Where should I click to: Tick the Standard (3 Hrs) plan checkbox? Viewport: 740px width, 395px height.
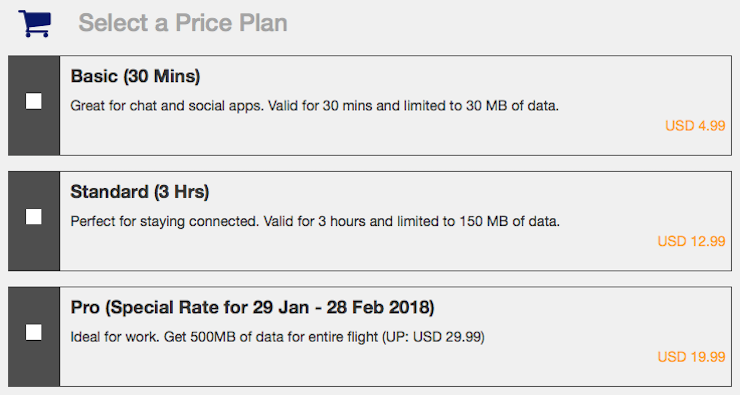click(34, 217)
